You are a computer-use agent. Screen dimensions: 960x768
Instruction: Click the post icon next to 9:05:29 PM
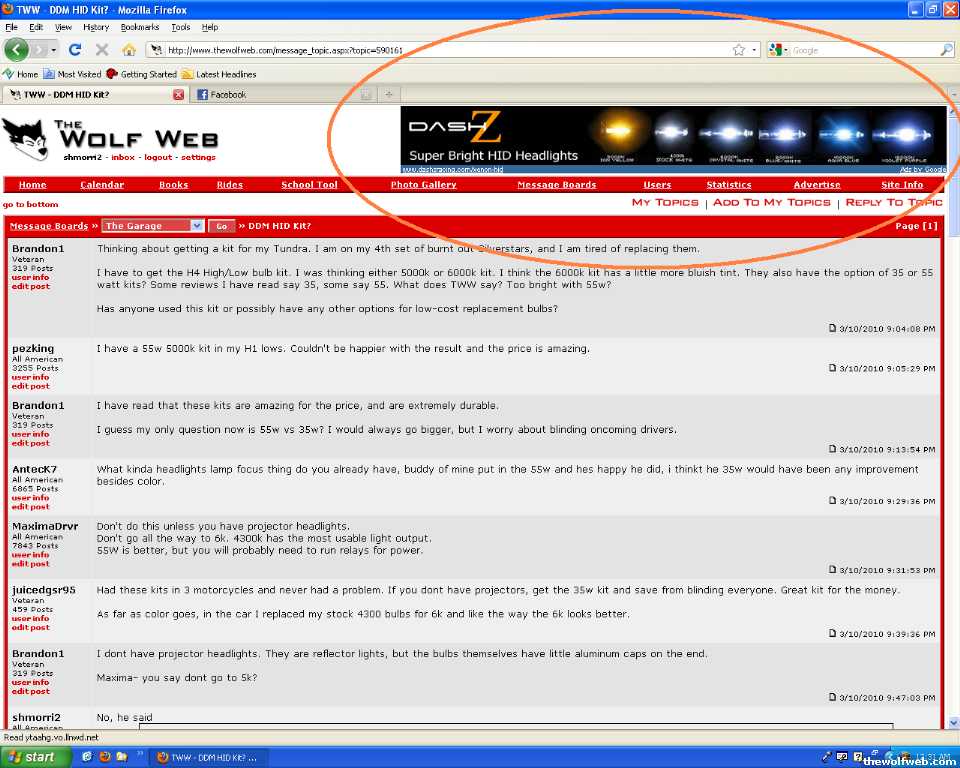tap(833, 368)
